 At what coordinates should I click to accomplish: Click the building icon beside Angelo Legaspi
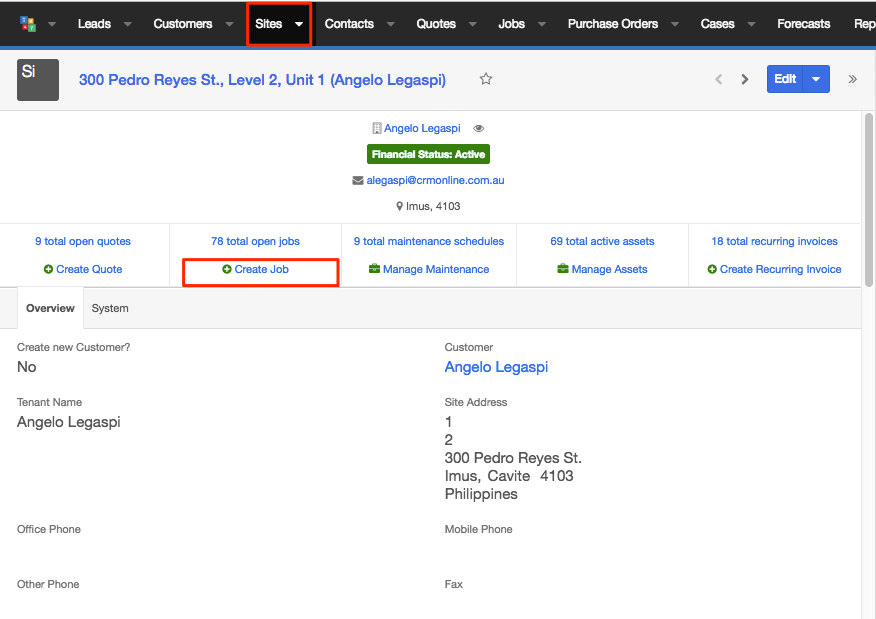click(x=377, y=128)
